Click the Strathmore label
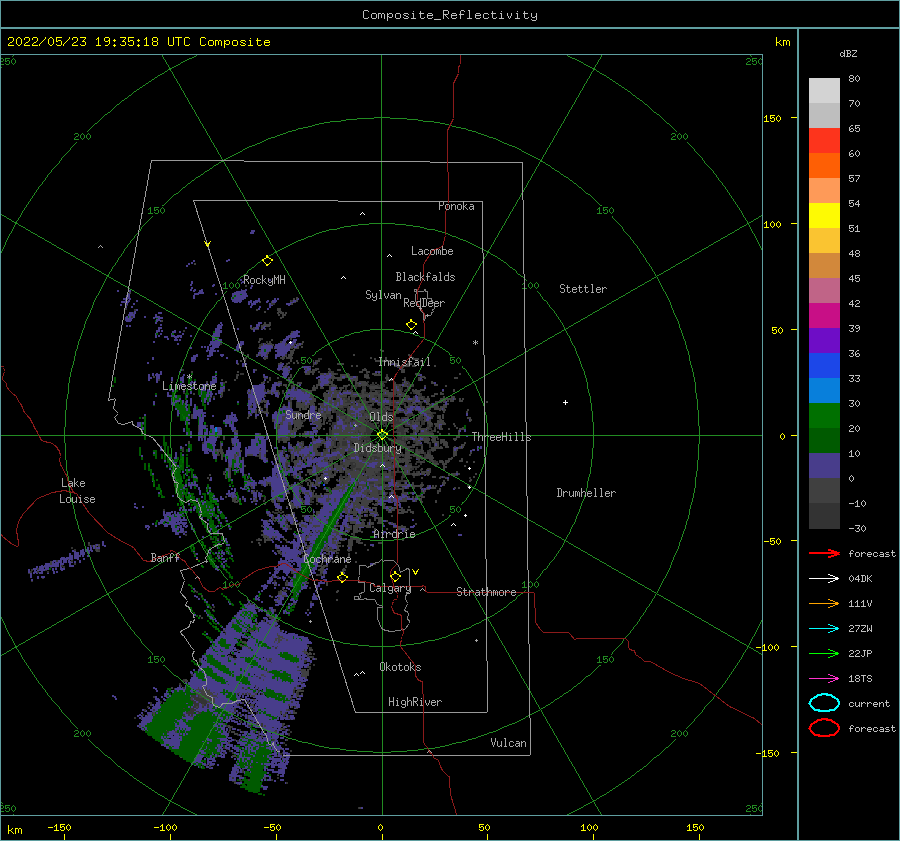Image resolution: width=900 pixels, height=841 pixels. point(486,592)
